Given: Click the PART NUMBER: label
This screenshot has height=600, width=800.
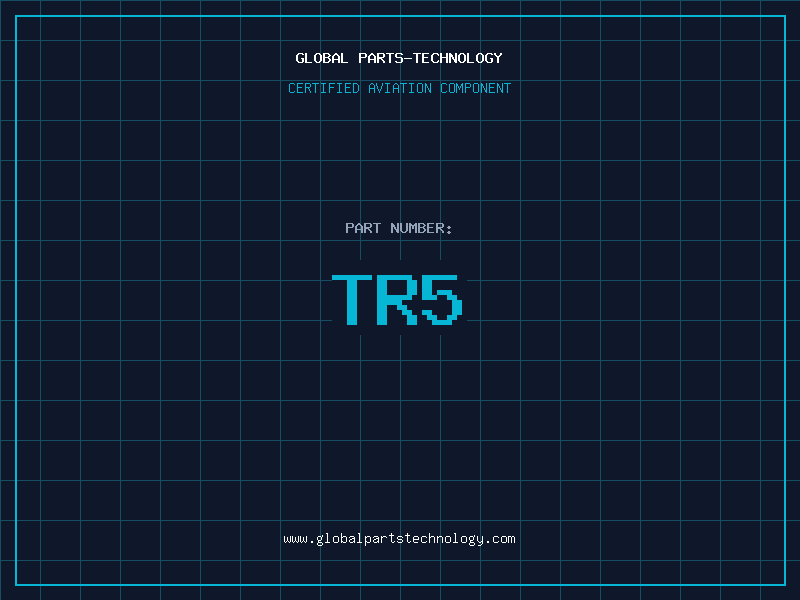Looking at the screenshot, I should click(399, 228).
